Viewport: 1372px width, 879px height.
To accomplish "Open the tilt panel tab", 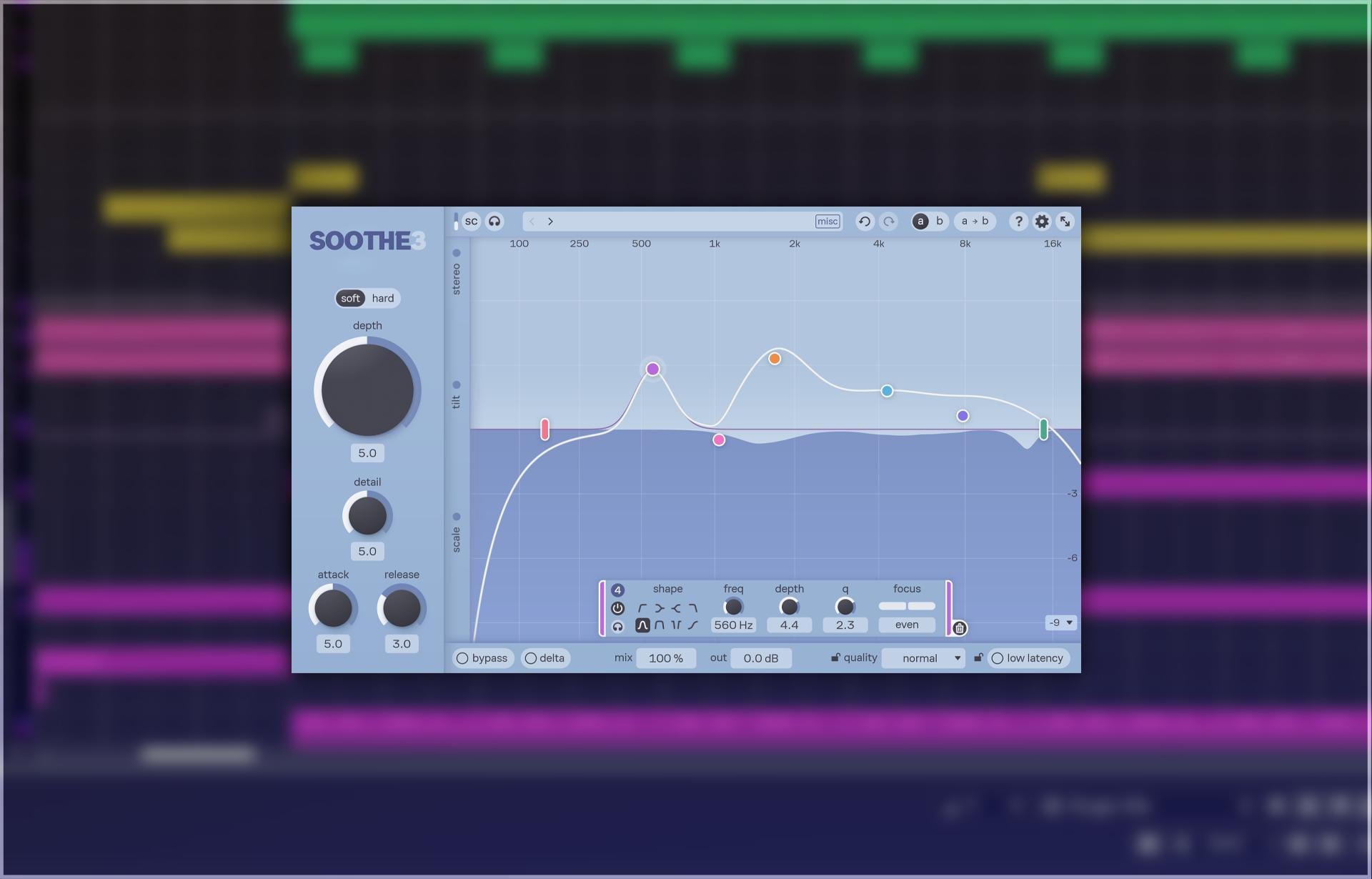I will [457, 395].
